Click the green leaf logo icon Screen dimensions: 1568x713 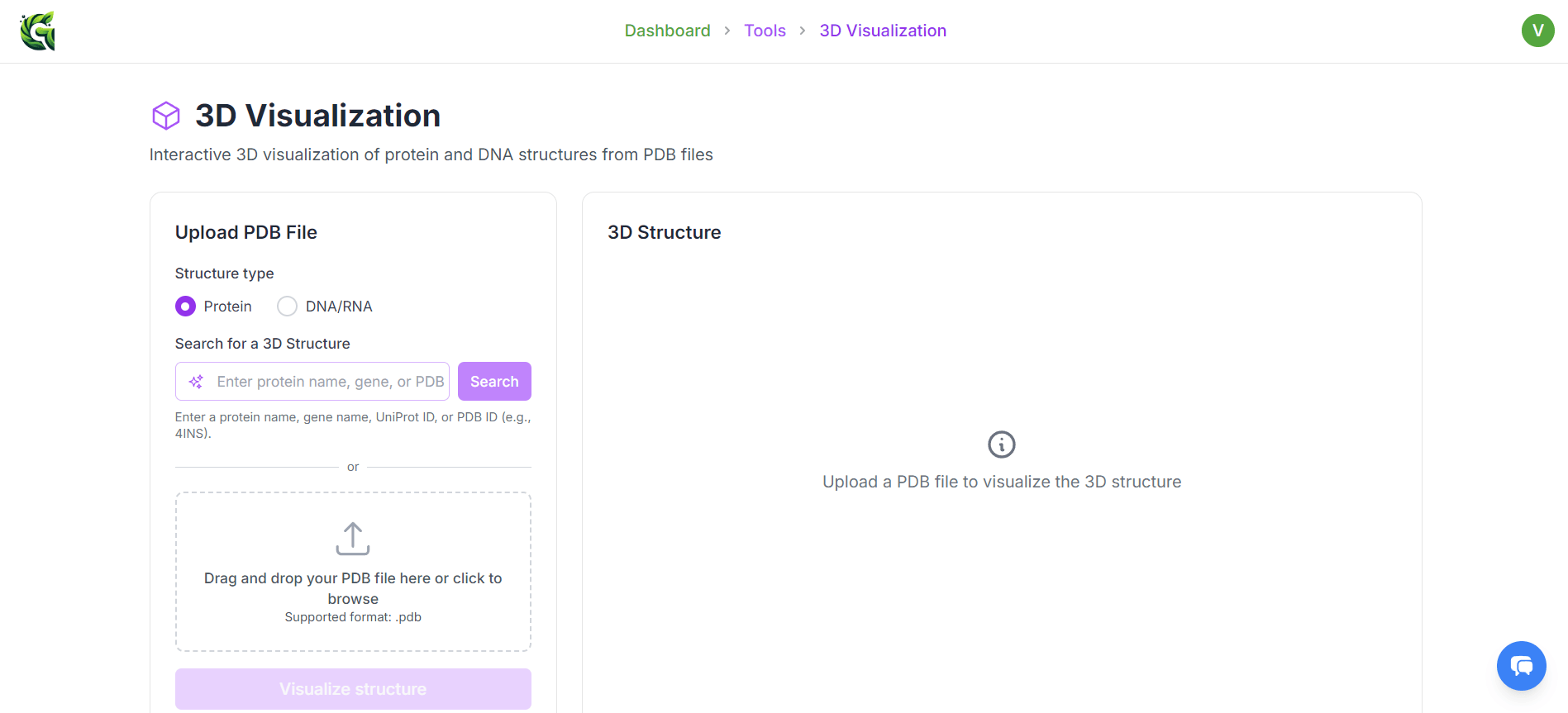coord(38,31)
